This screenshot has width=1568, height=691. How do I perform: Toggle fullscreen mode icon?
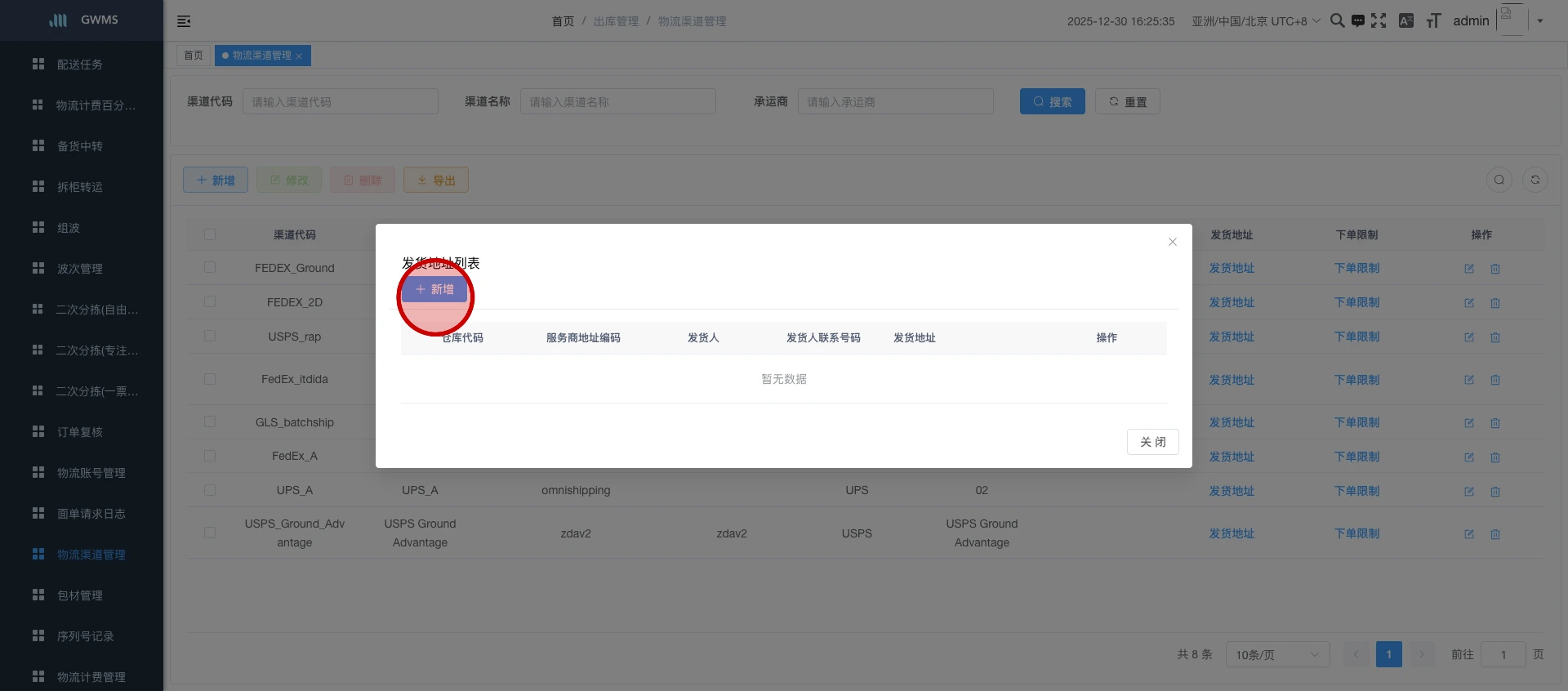tap(1379, 20)
